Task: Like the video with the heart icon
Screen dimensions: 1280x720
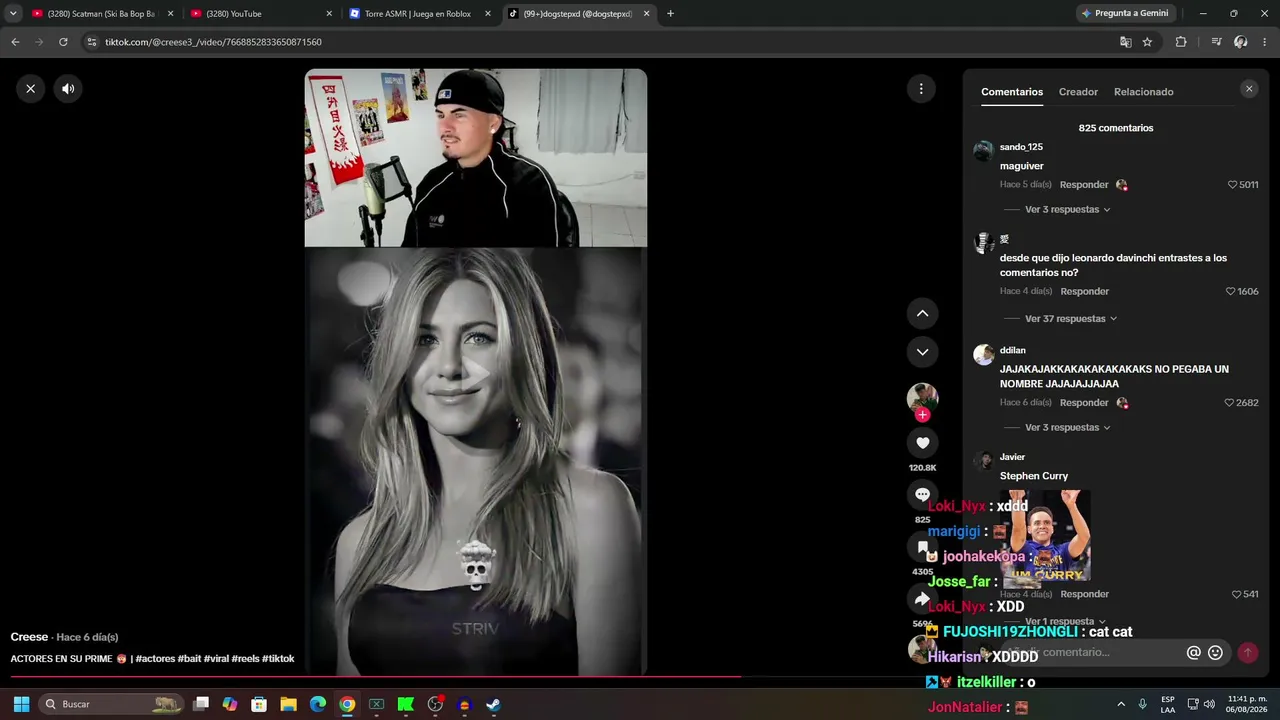Action: 922,443
